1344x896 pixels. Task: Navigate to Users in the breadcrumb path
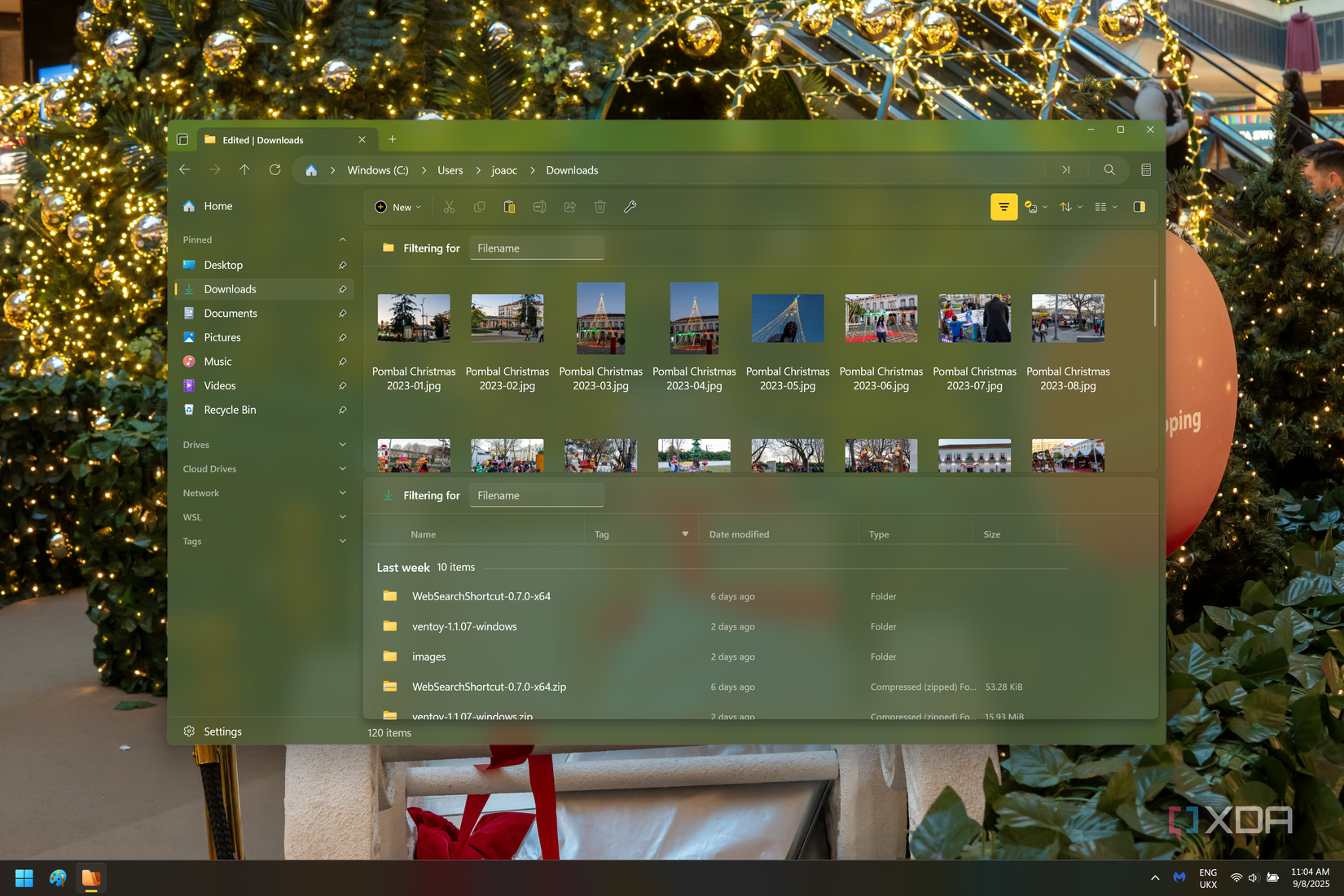tap(450, 169)
